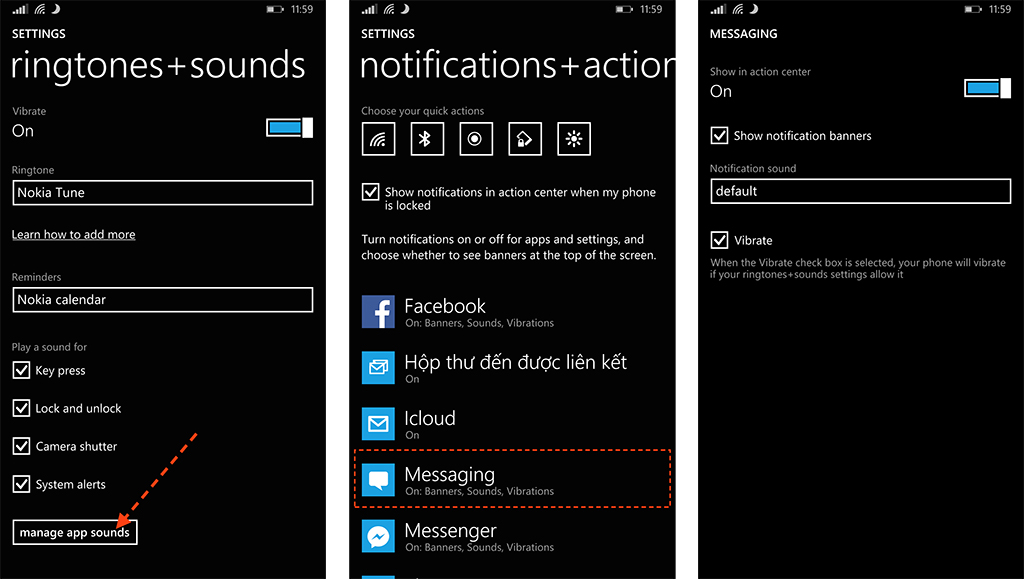
Task: Uncheck the Camera shutter sound checkbox
Action: [x=21, y=446]
